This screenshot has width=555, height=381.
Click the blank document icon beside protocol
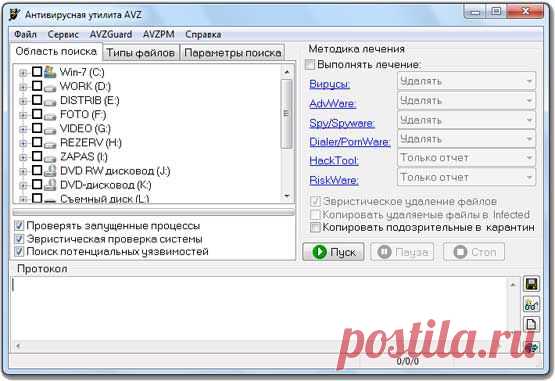531,324
